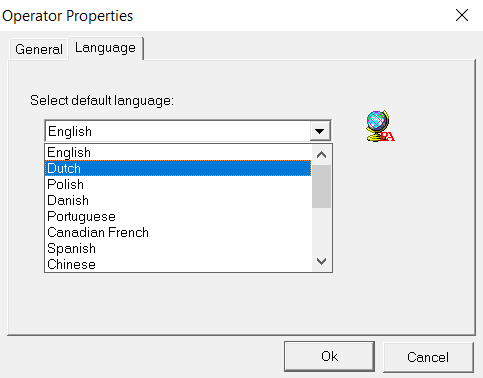Click the list scrollbar up arrow
Image resolution: width=483 pixels, height=378 pixels.
tap(321, 155)
